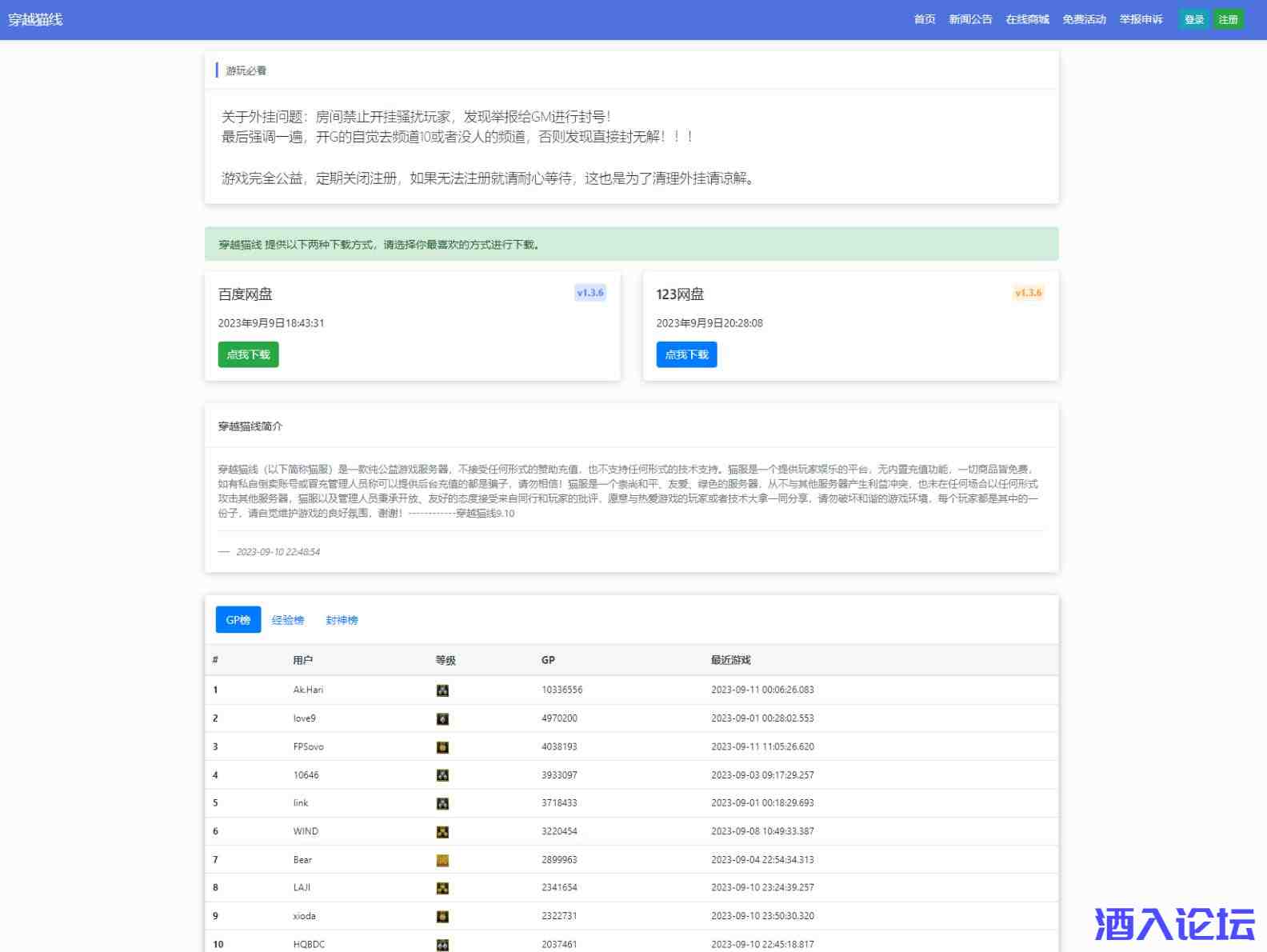Open 首页 in the top navigation

[925, 19]
